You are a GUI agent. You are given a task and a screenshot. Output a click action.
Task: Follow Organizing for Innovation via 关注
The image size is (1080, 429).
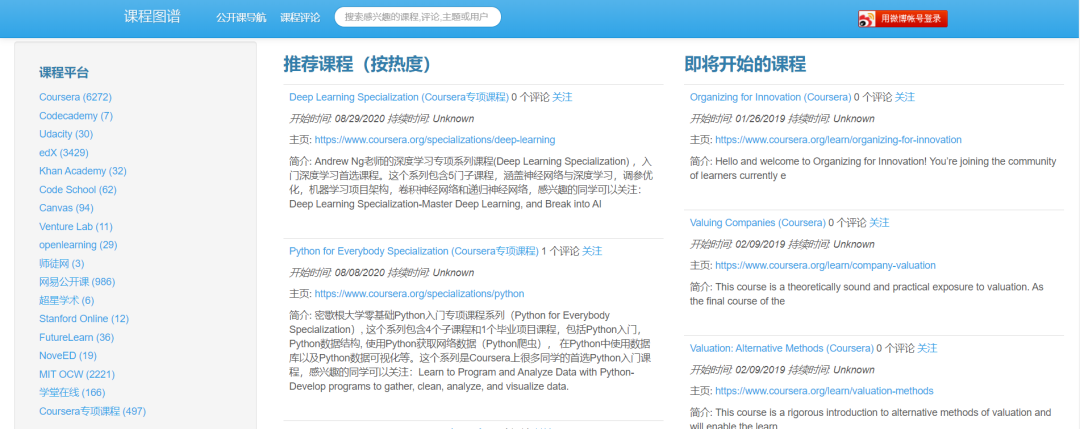904,97
